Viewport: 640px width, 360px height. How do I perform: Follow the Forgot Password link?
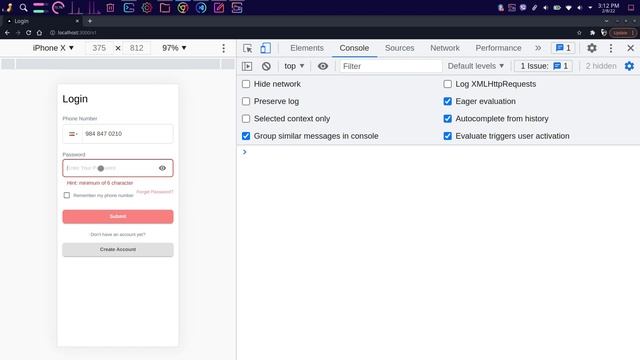155,192
